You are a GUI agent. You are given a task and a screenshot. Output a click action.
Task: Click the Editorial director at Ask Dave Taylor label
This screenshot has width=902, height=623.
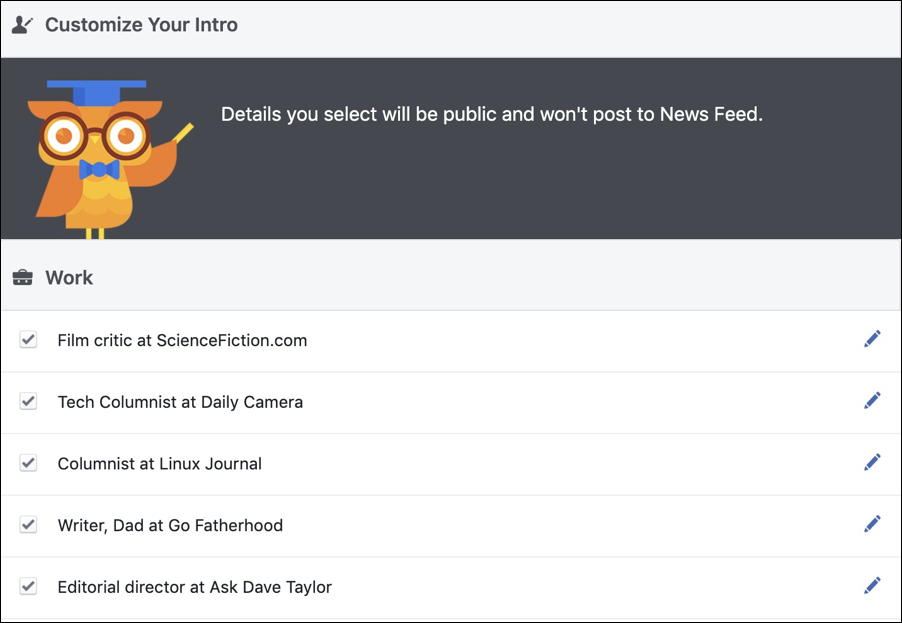pyautogui.click(x=194, y=587)
